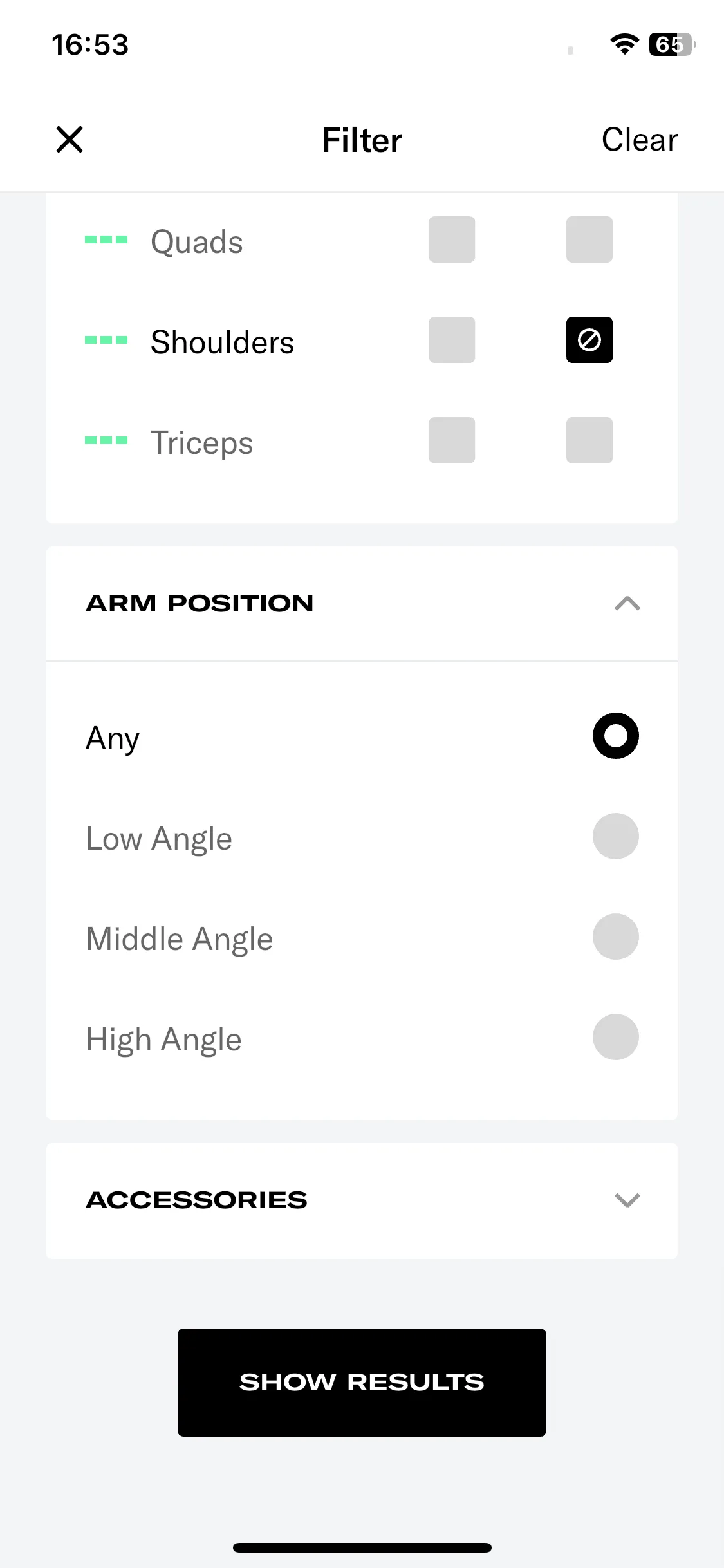724x1568 pixels.
Task: Select the Any arm position radio
Action: (x=616, y=736)
